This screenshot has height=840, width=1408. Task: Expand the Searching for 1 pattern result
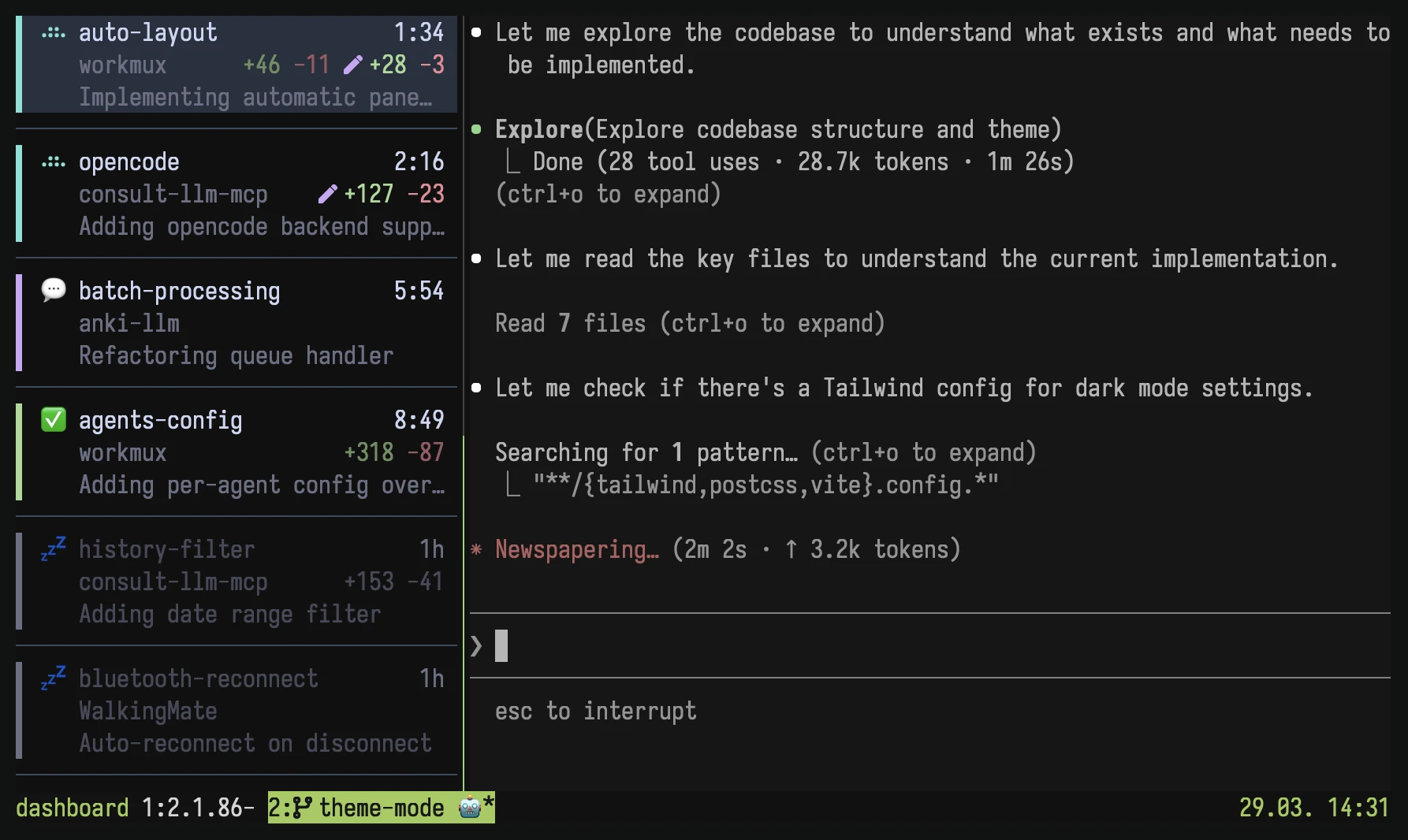click(x=765, y=452)
